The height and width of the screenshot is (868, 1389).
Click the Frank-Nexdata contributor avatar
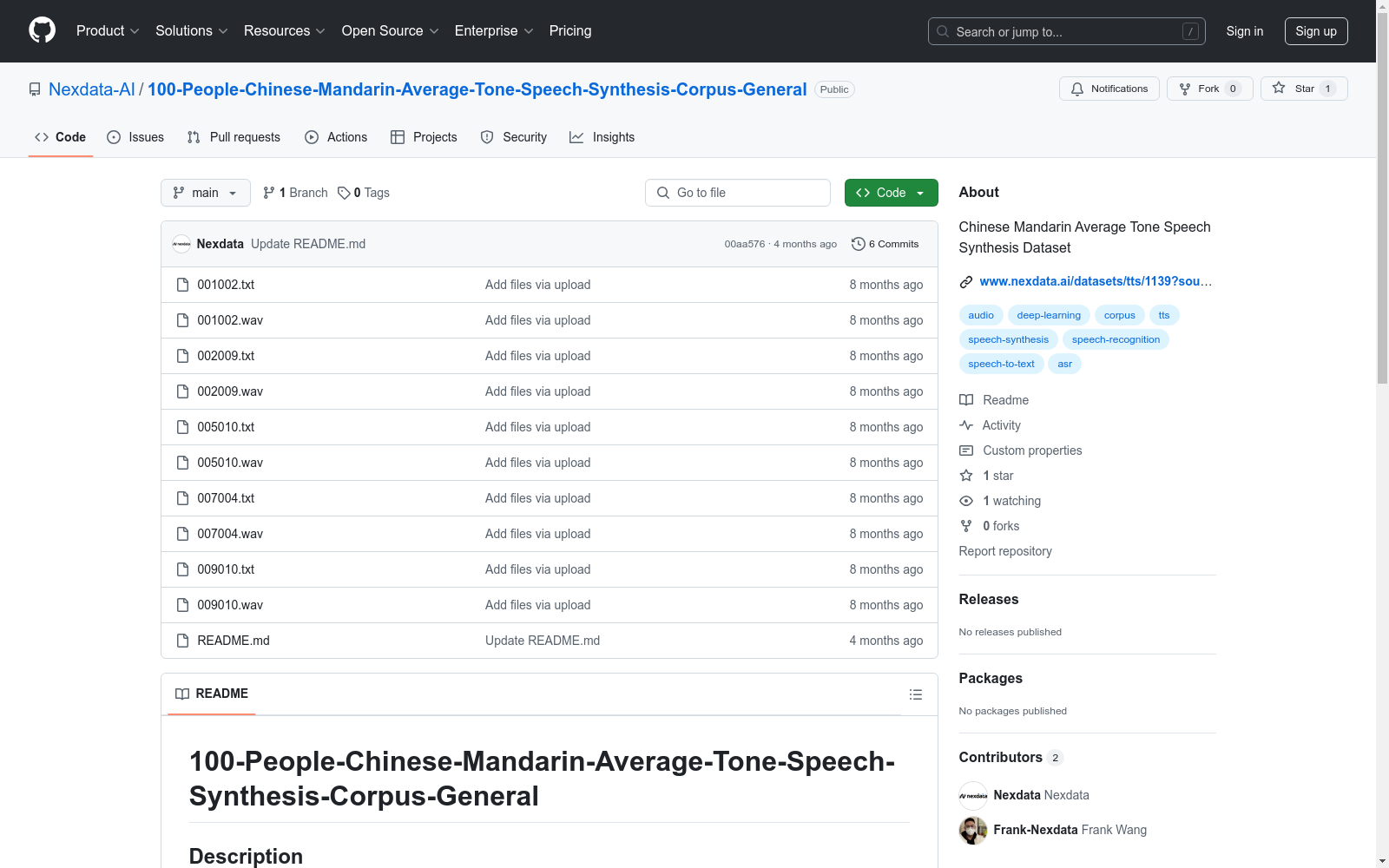[x=973, y=830]
